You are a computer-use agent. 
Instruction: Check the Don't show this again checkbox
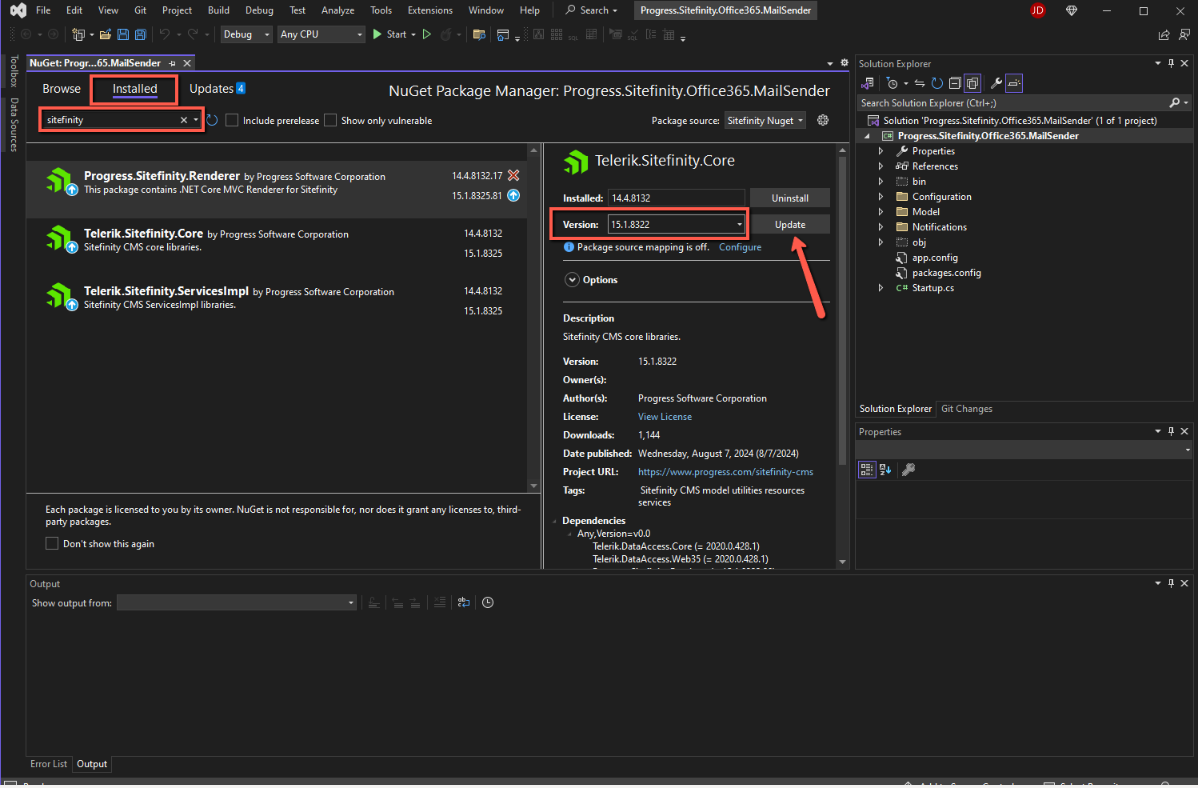click(52, 543)
